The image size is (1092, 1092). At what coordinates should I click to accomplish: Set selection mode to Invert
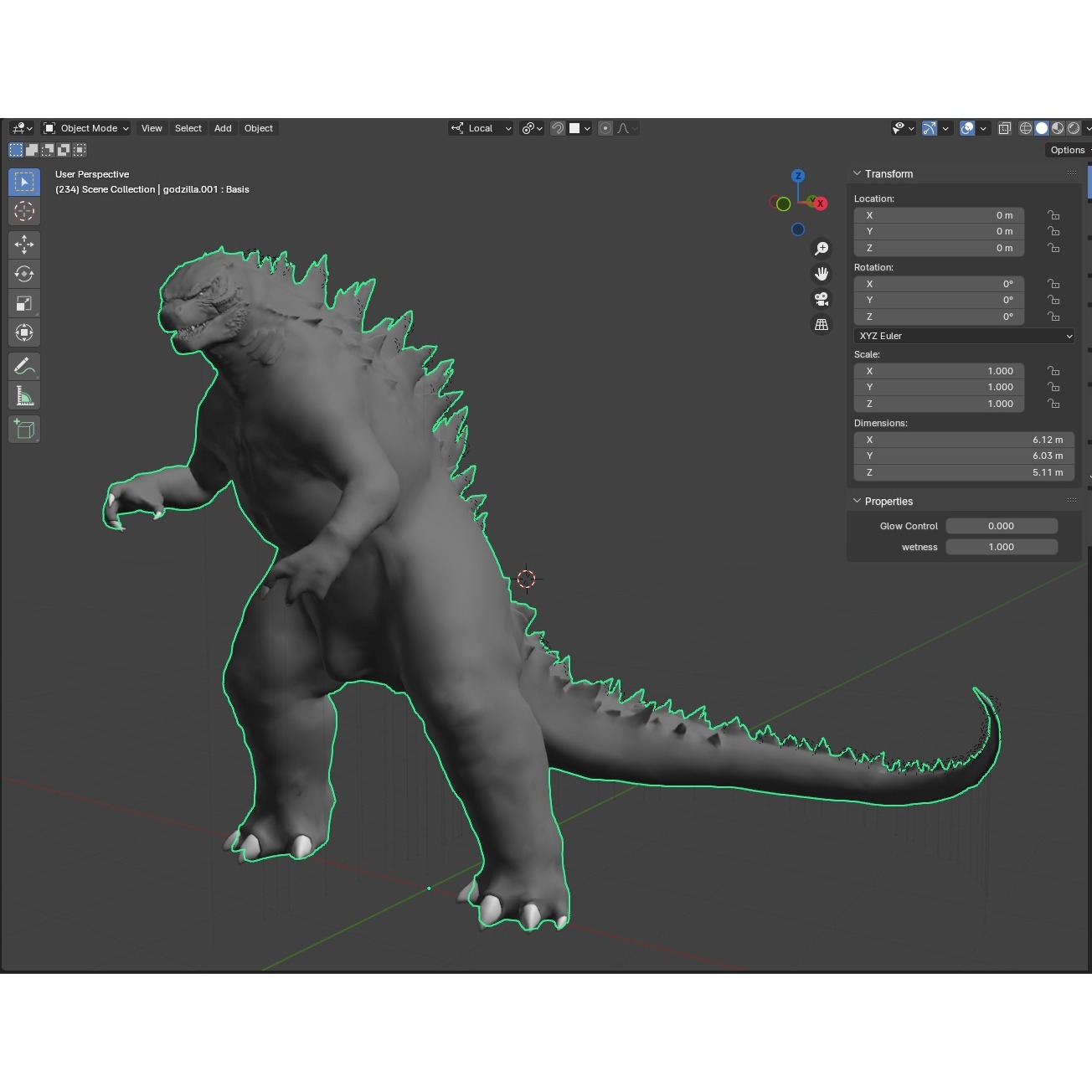click(x=64, y=150)
